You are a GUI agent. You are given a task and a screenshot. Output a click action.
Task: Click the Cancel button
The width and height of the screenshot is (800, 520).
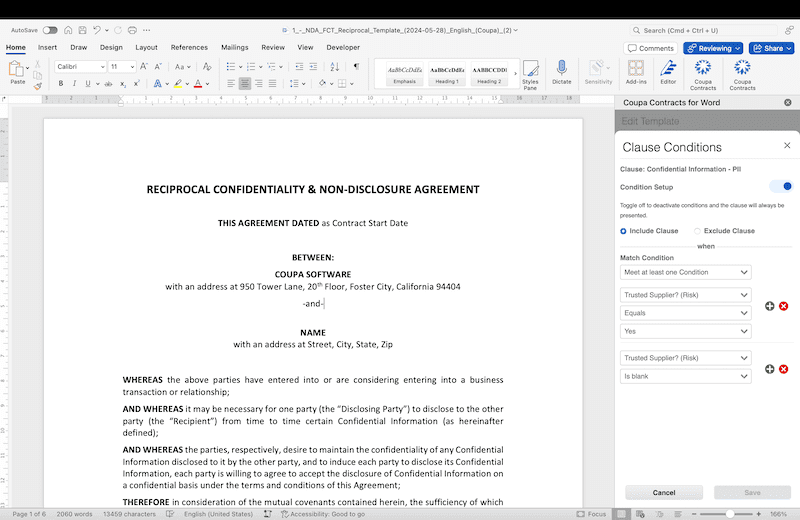[x=664, y=492]
